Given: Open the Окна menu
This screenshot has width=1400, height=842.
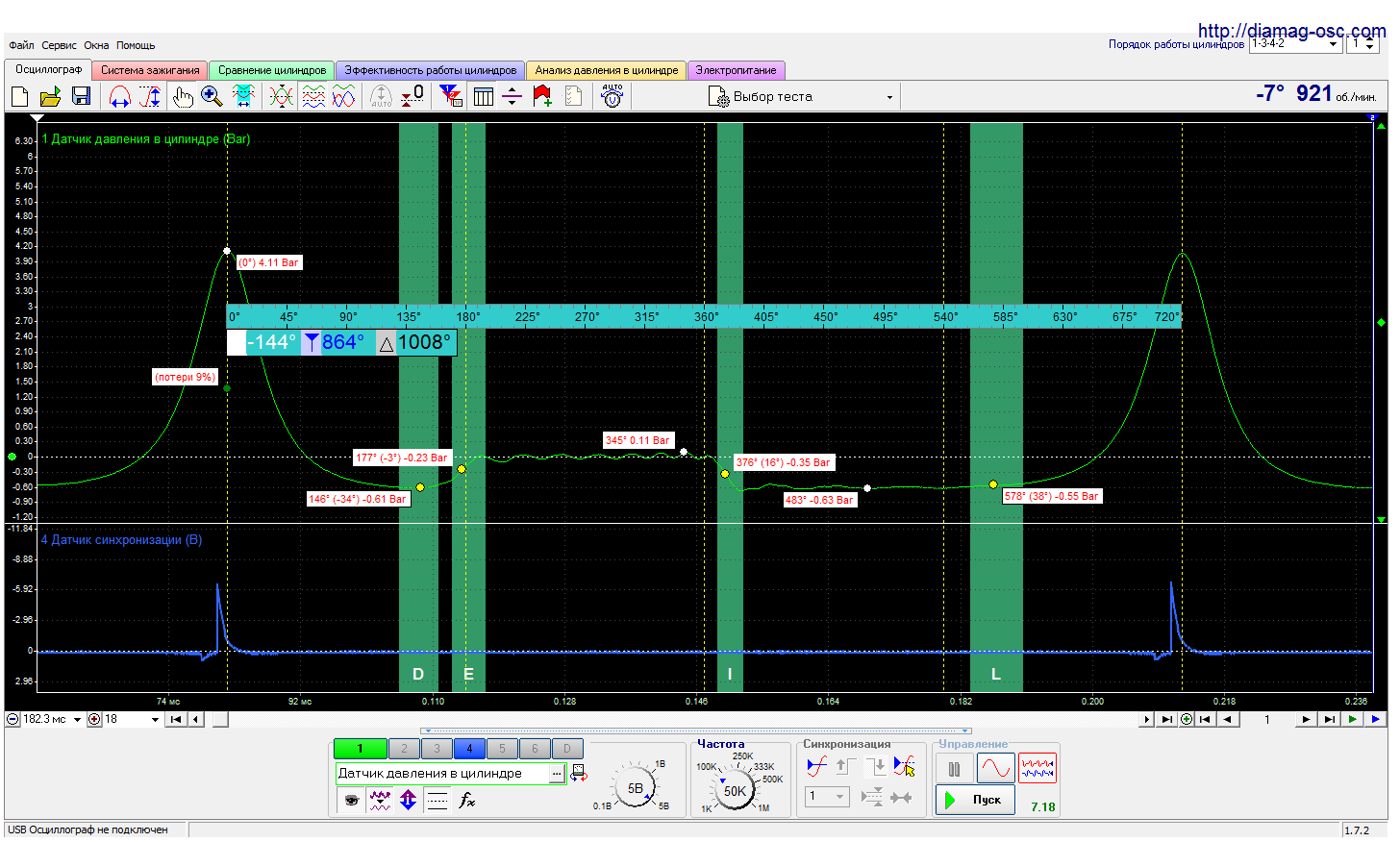Looking at the screenshot, I should coord(96,45).
